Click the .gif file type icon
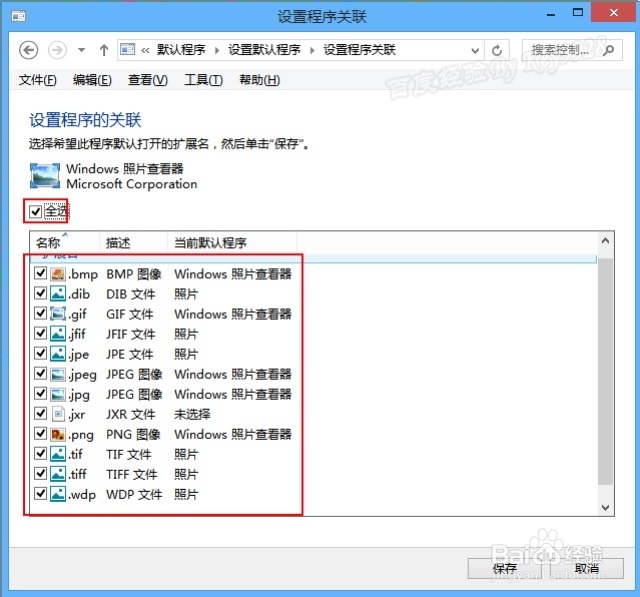 [58, 314]
